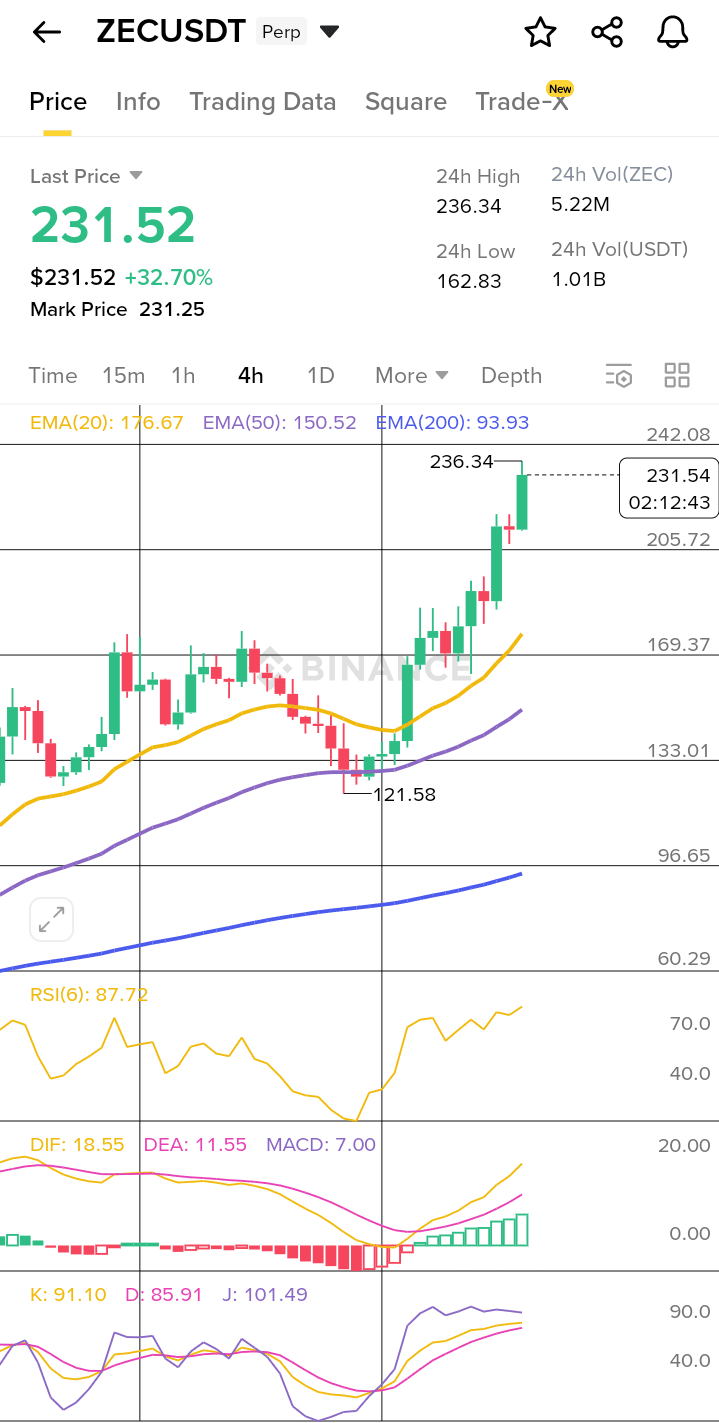Tap the EMA(20): 176.67 label

coord(107,423)
